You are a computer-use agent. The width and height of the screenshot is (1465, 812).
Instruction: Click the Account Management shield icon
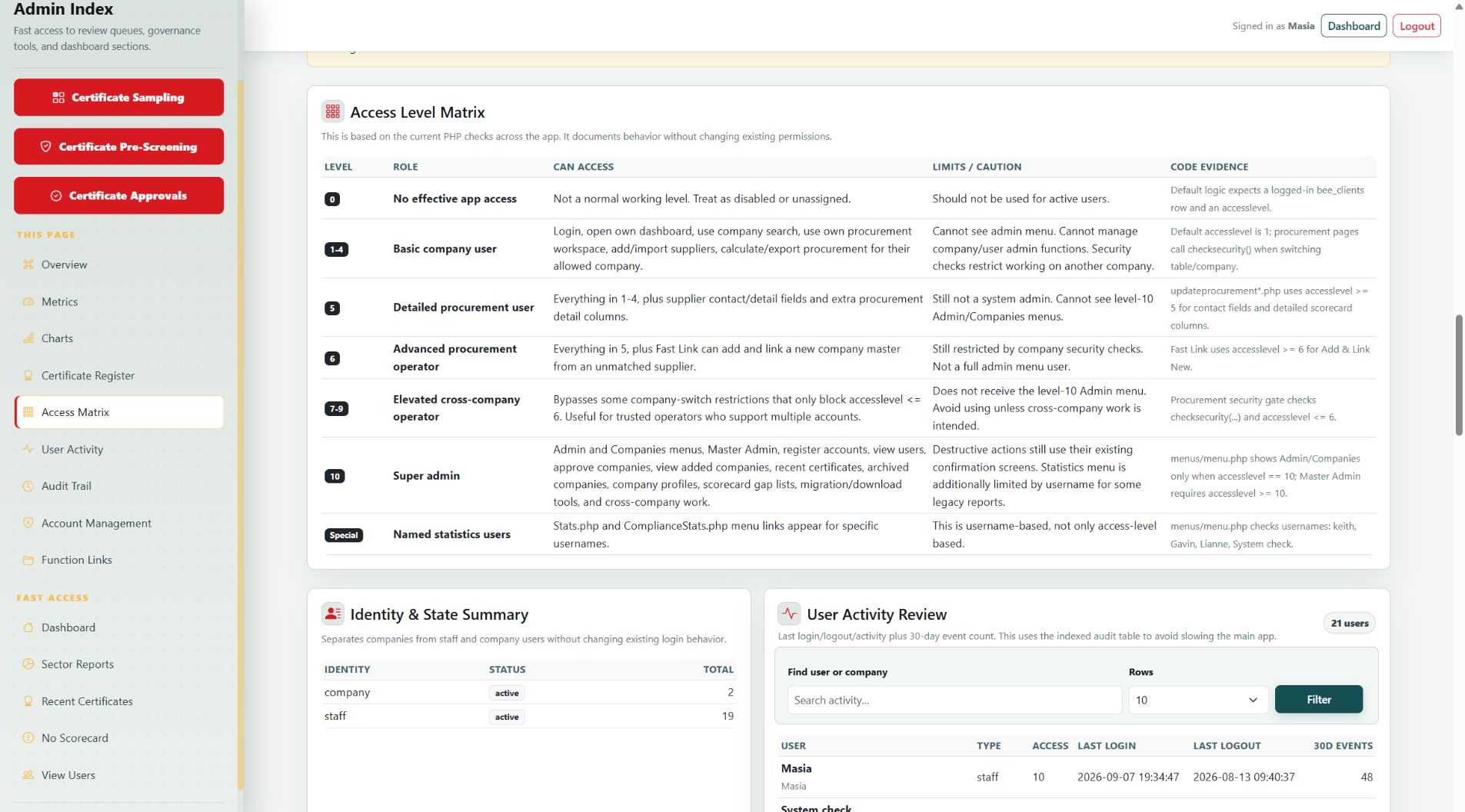(x=28, y=523)
